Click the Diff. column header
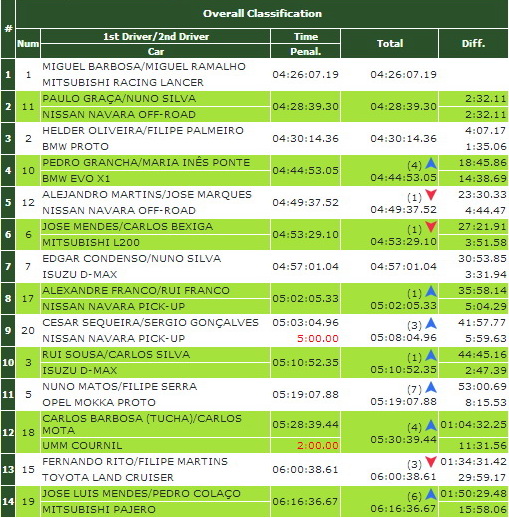This screenshot has width=509, height=518. click(x=473, y=43)
